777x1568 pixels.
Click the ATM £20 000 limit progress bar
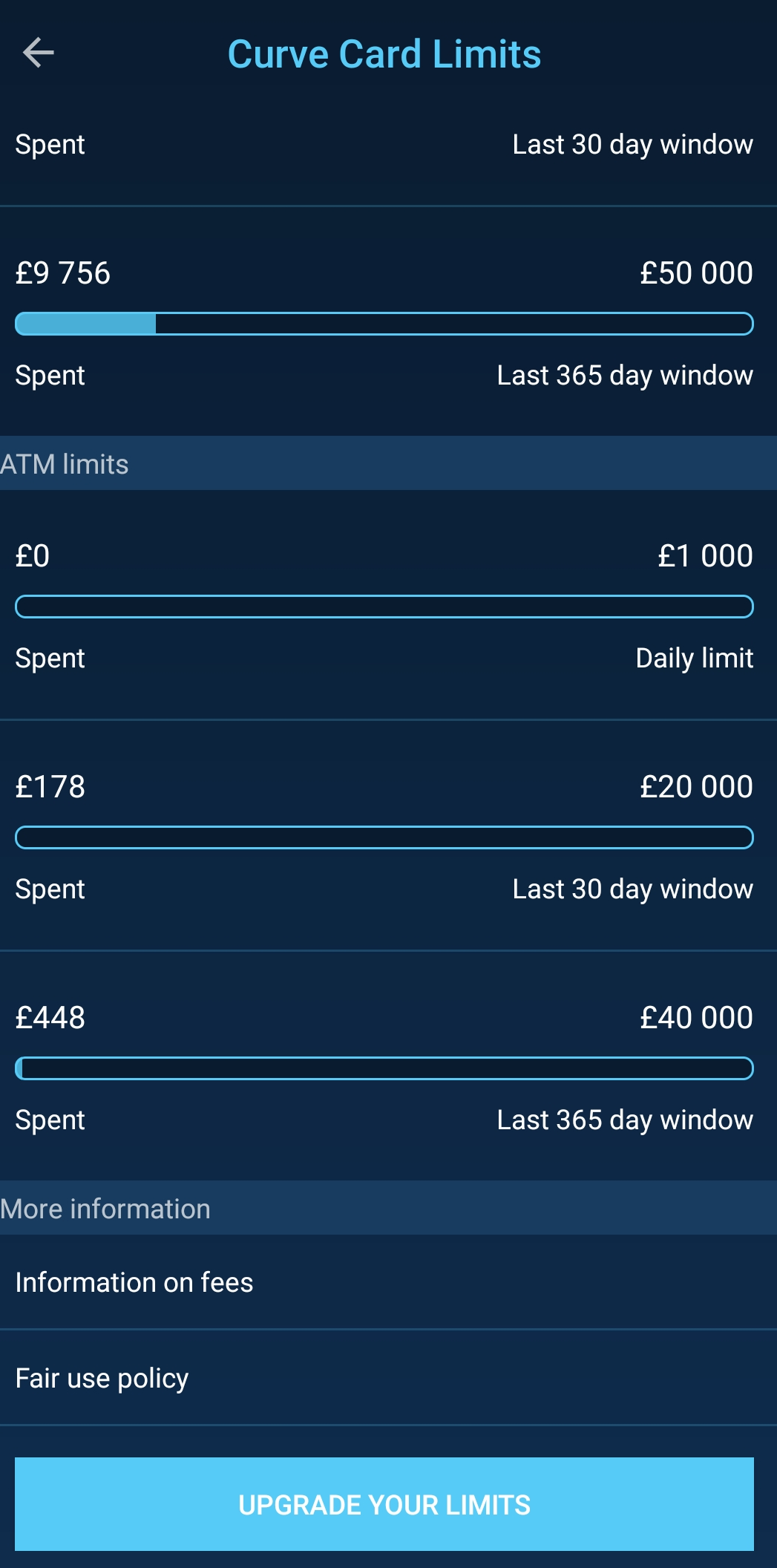click(384, 837)
